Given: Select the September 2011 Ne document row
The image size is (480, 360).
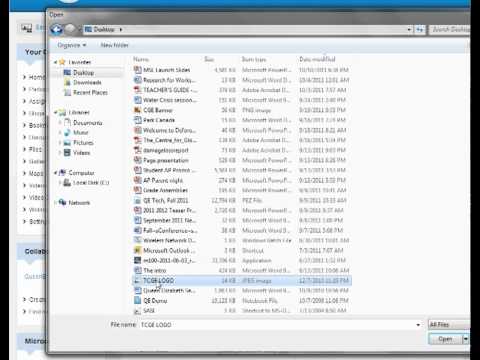Looking at the screenshot, I should coord(241,220).
